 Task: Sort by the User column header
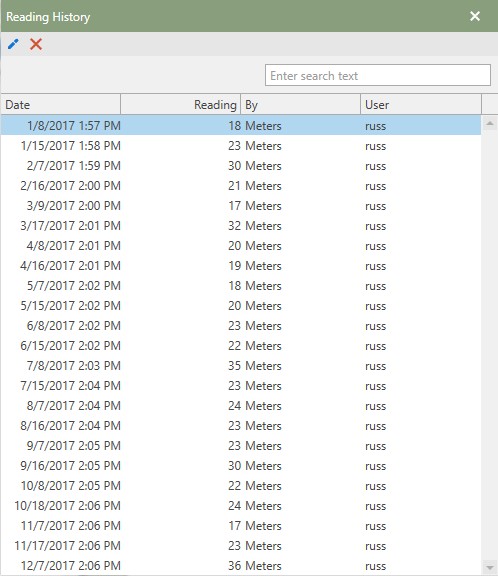[x=421, y=105]
